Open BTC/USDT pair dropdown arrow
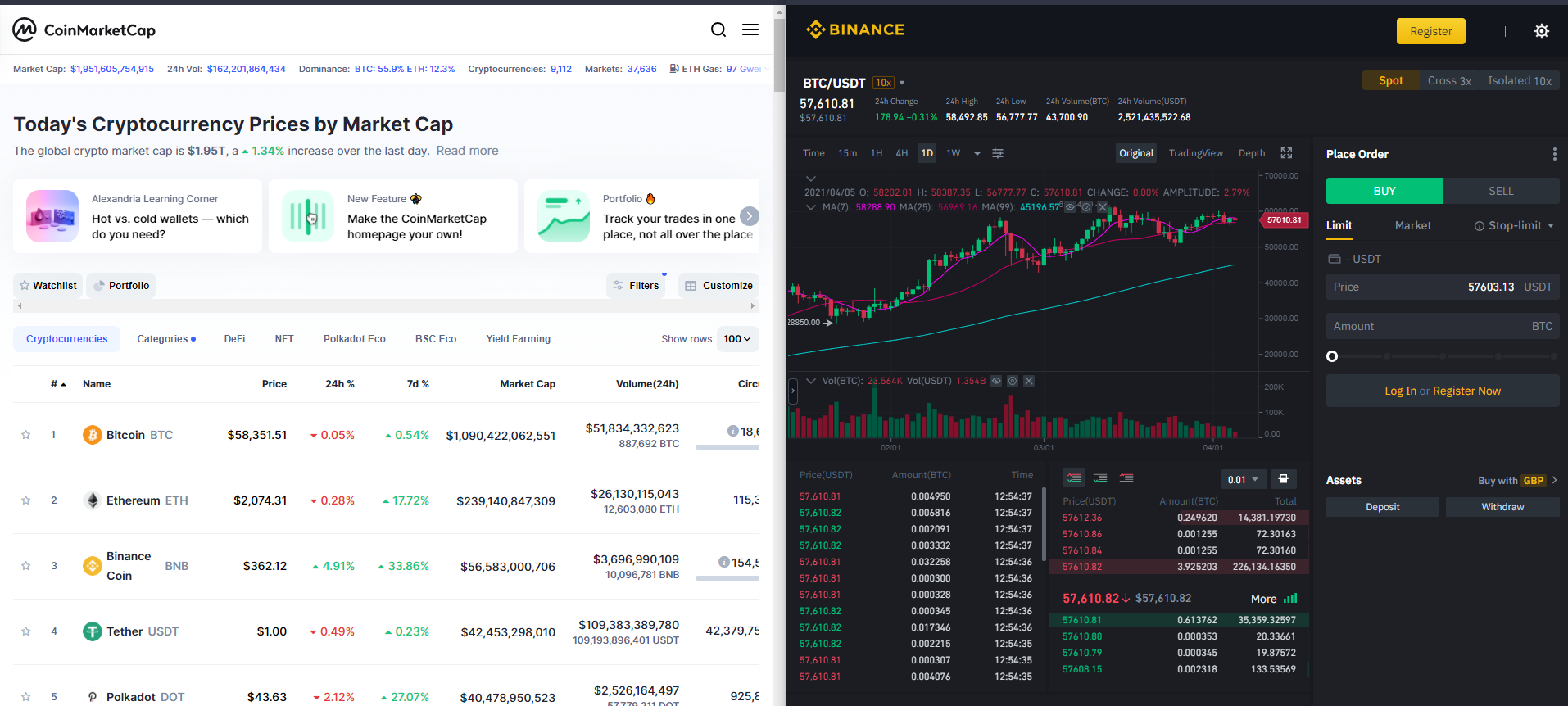This screenshot has width=1568, height=706. click(x=902, y=83)
